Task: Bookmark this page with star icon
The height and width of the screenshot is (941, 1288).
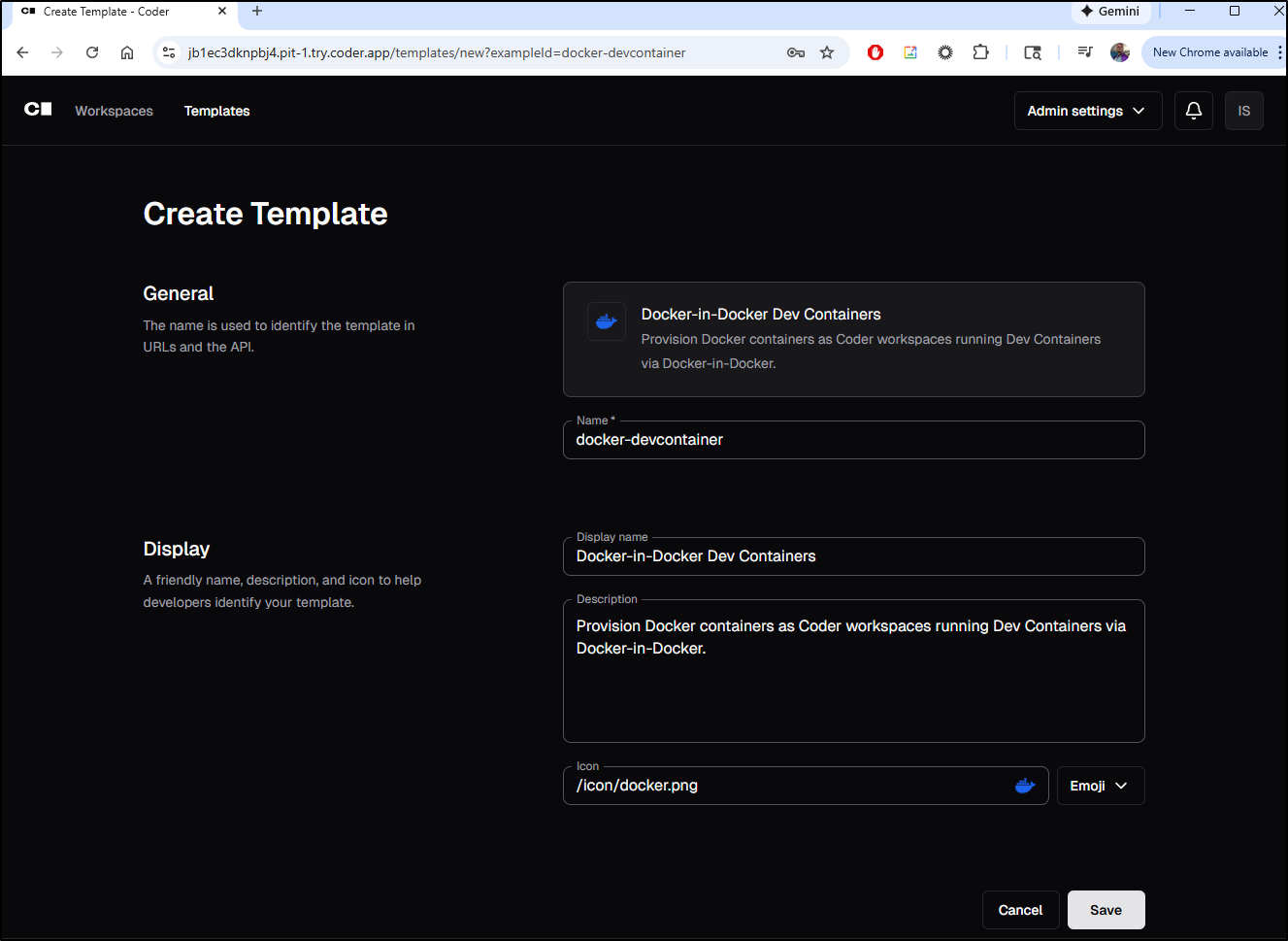Action: click(x=827, y=52)
